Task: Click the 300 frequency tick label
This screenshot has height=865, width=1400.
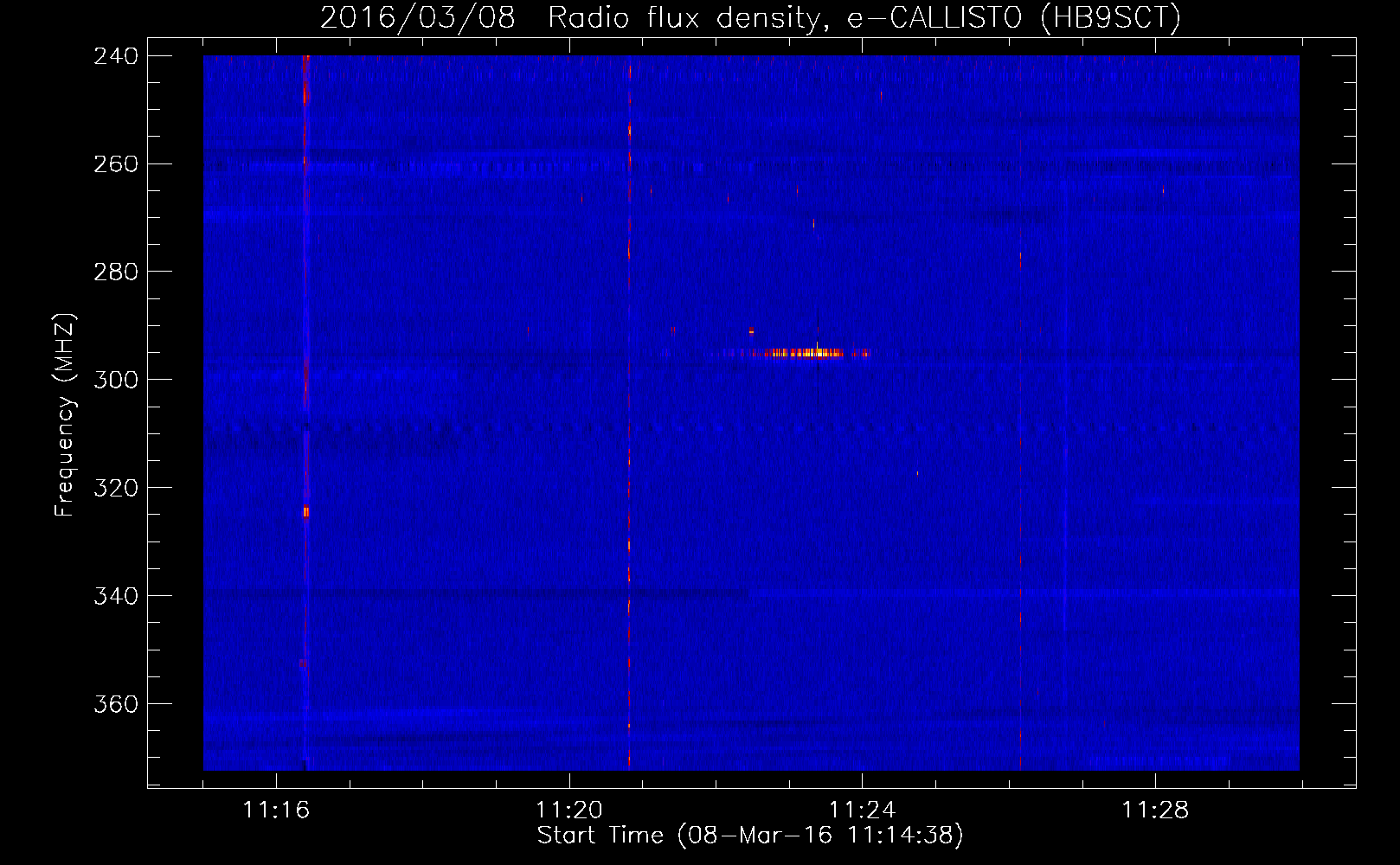Action: click(x=116, y=381)
